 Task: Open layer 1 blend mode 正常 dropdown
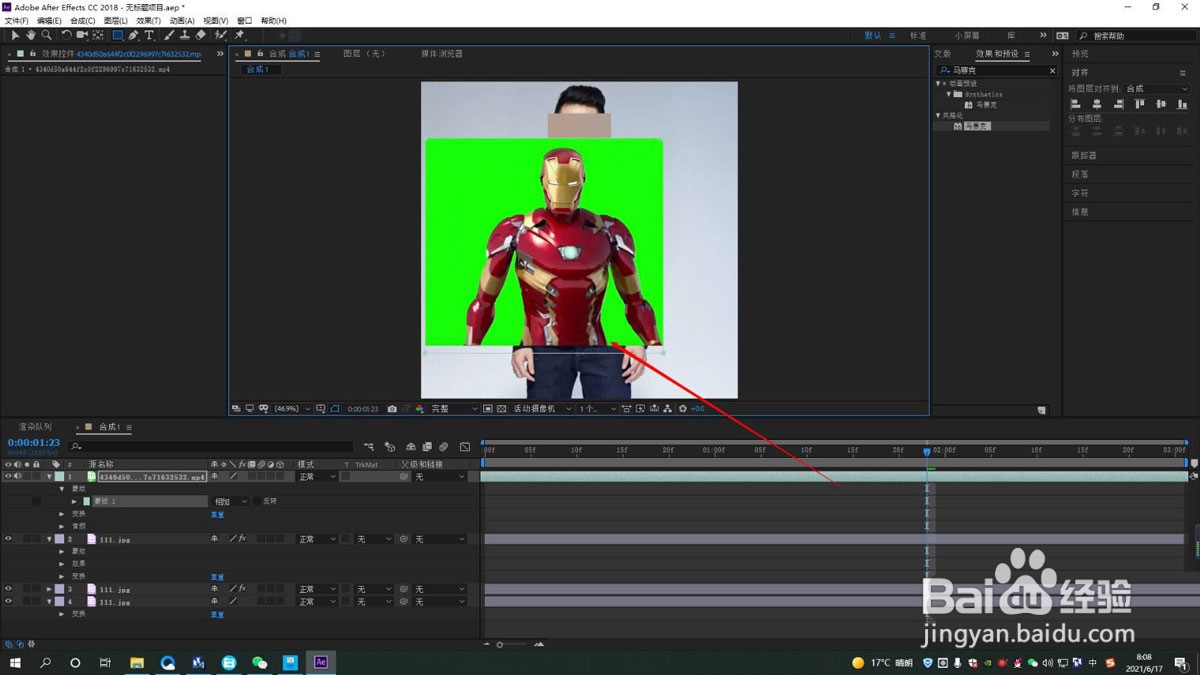coord(316,477)
